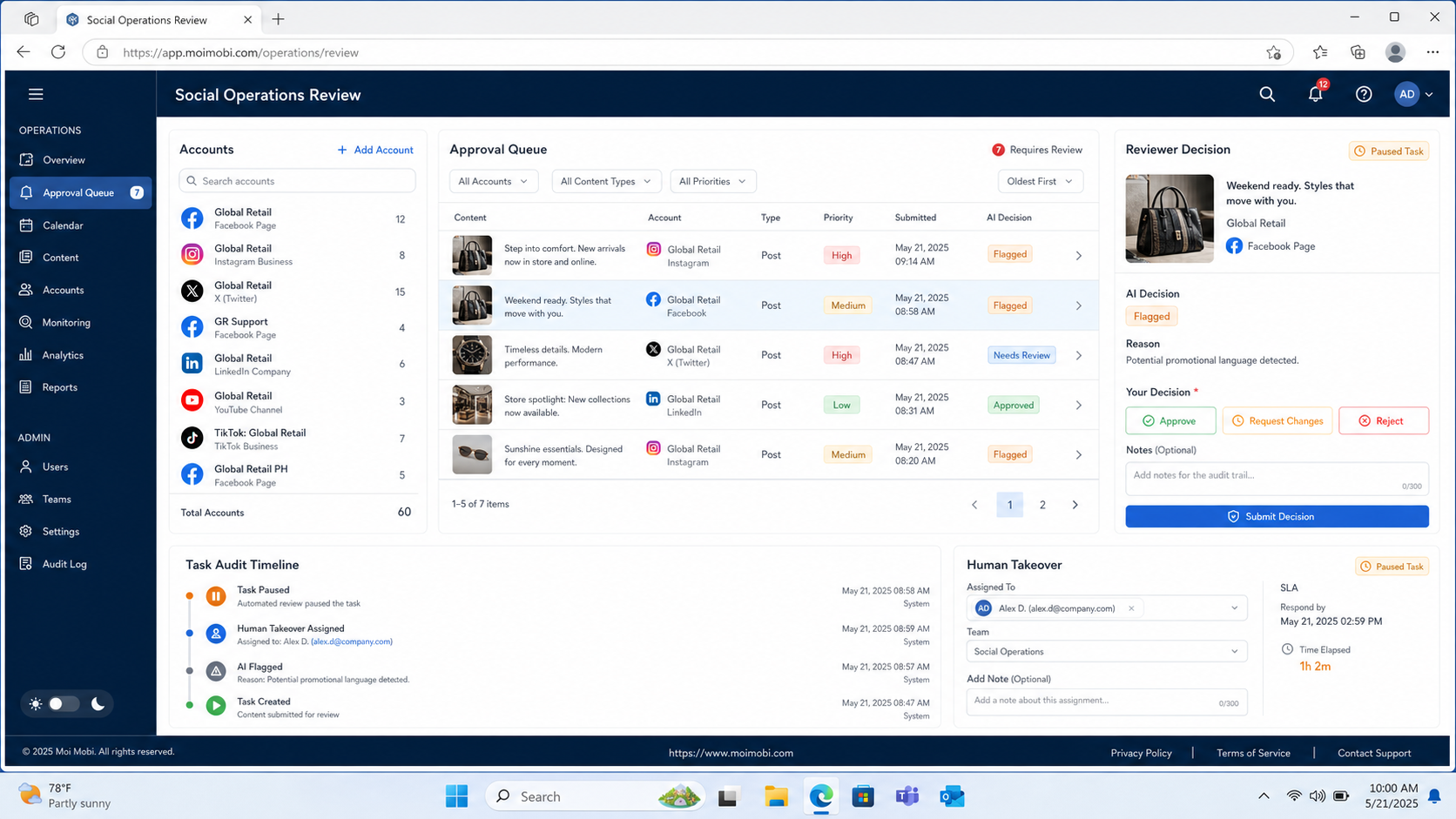Screen dimensions: 1456x819
Task: Click the alex.d@company.com timeline link
Action: (351, 641)
